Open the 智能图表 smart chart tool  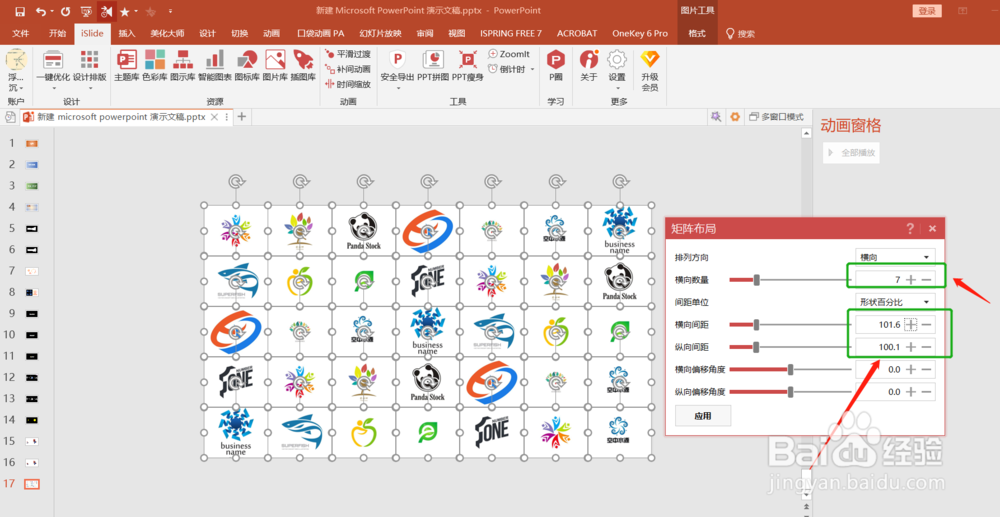[215, 66]
